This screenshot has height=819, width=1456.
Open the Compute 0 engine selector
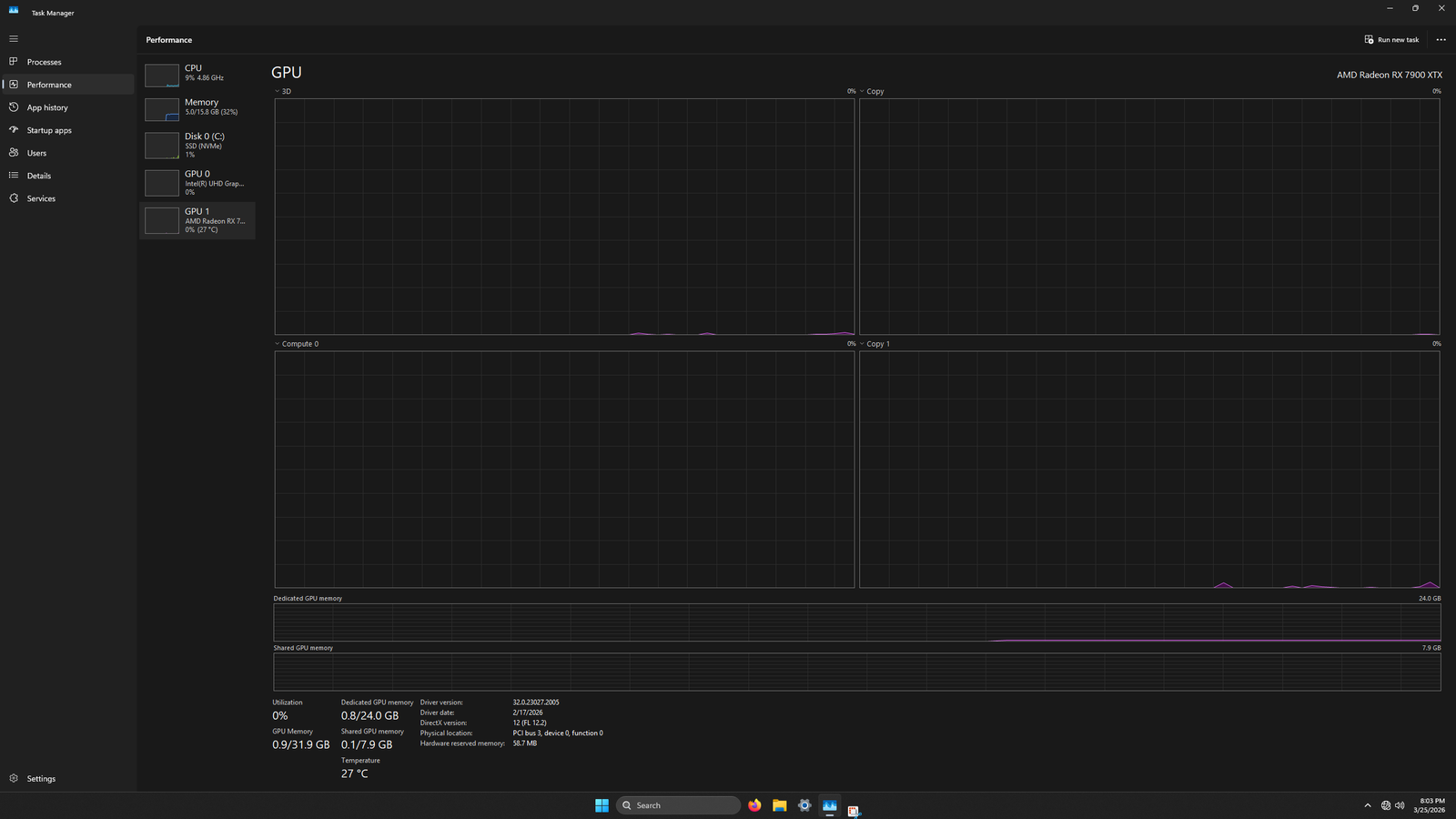(278, 344)
